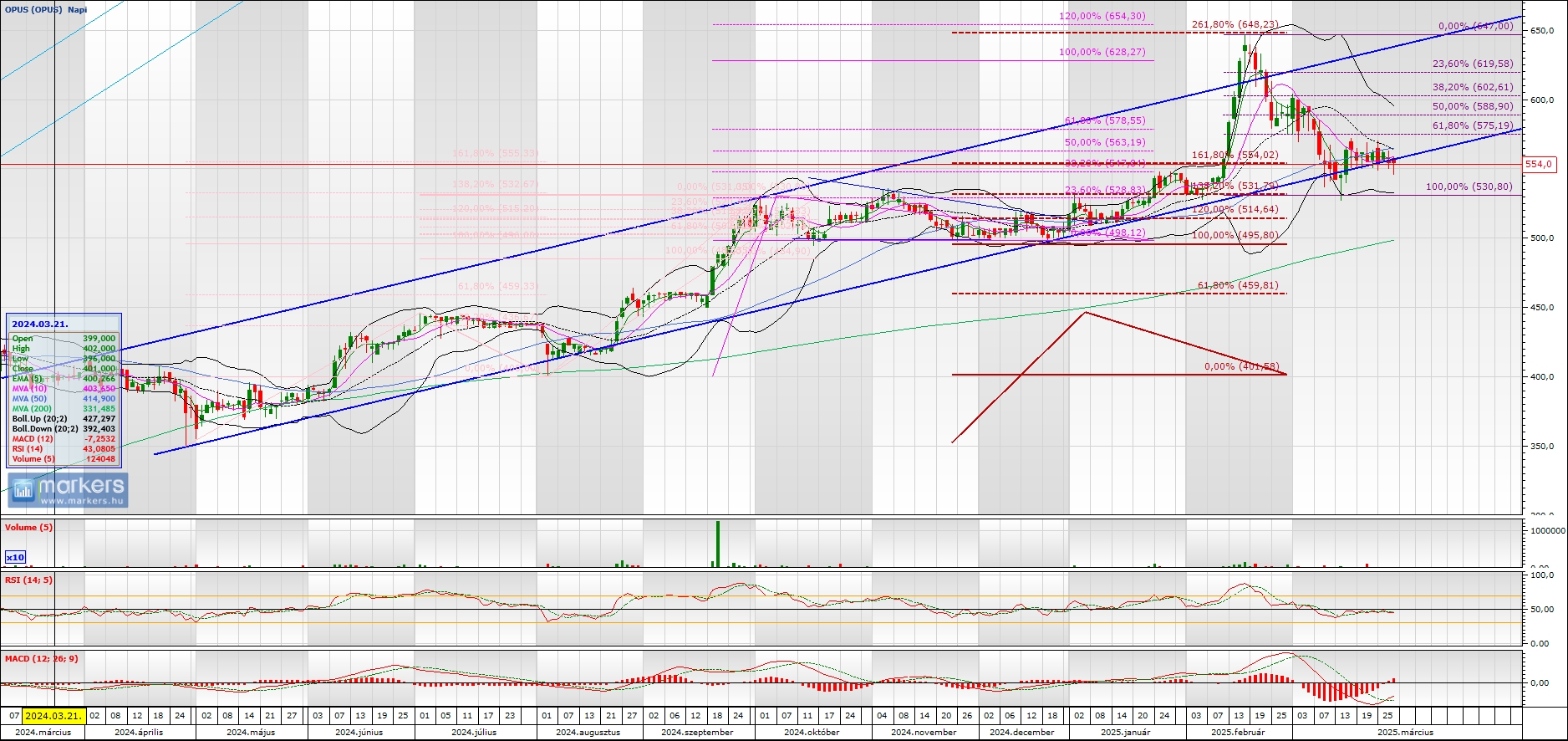Select the RSI (14; 5) panel label

coord(28,580)
